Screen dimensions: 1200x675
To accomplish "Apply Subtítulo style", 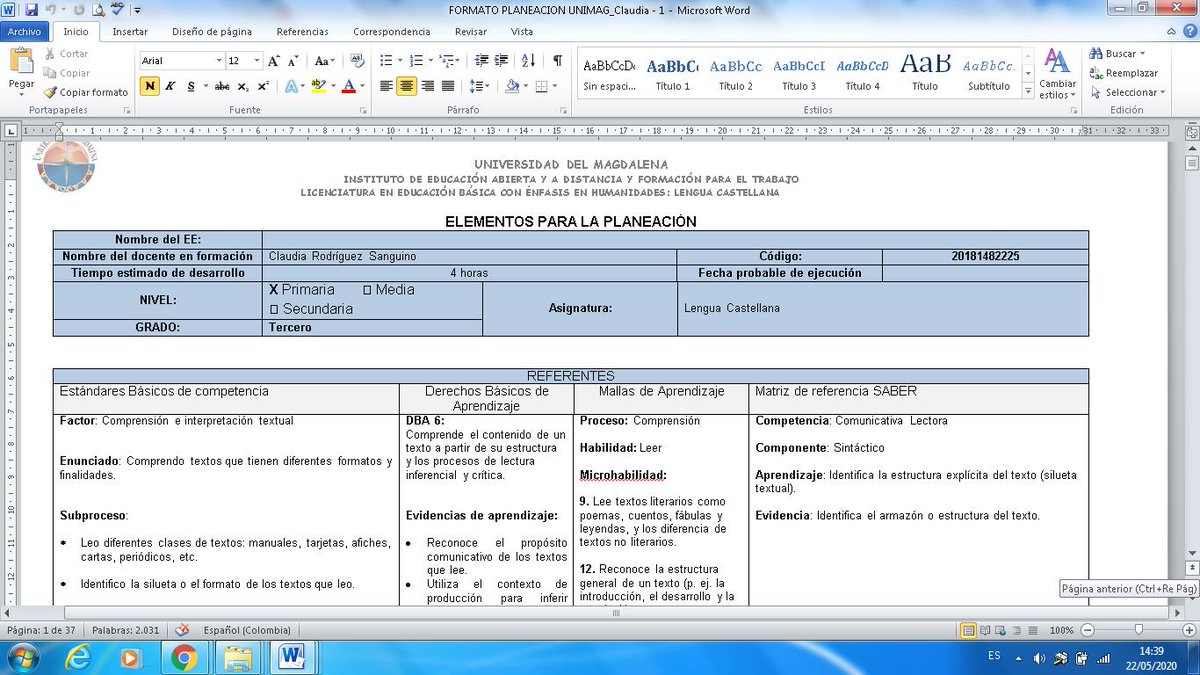I will tap(989, 74).
